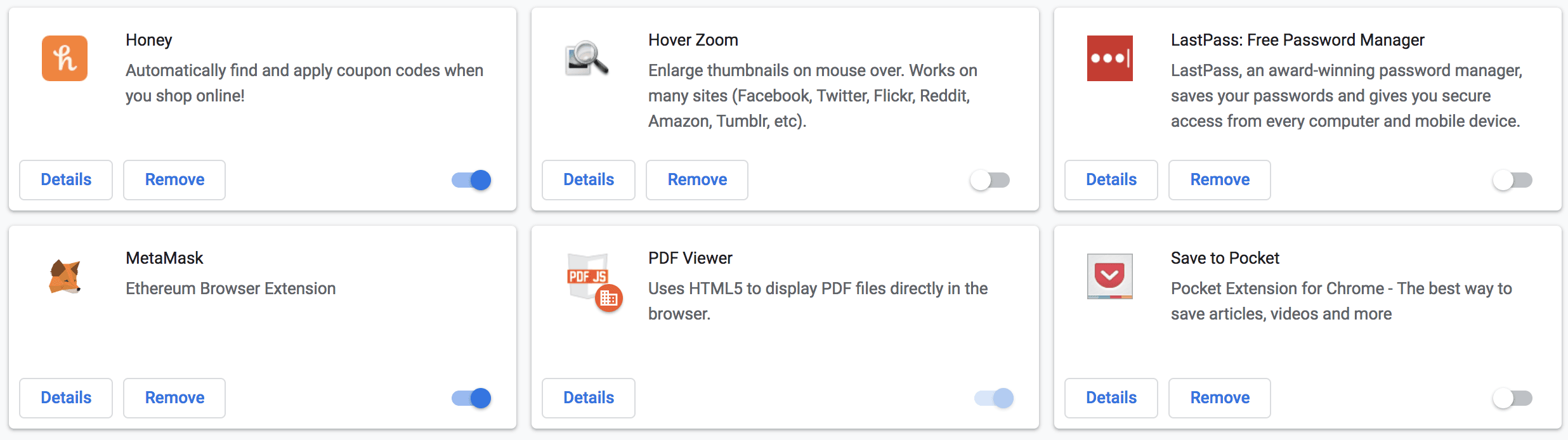Remove the Save to Pocket extension
Viewport: 1568px width, 440px height.
(1220, 398)
